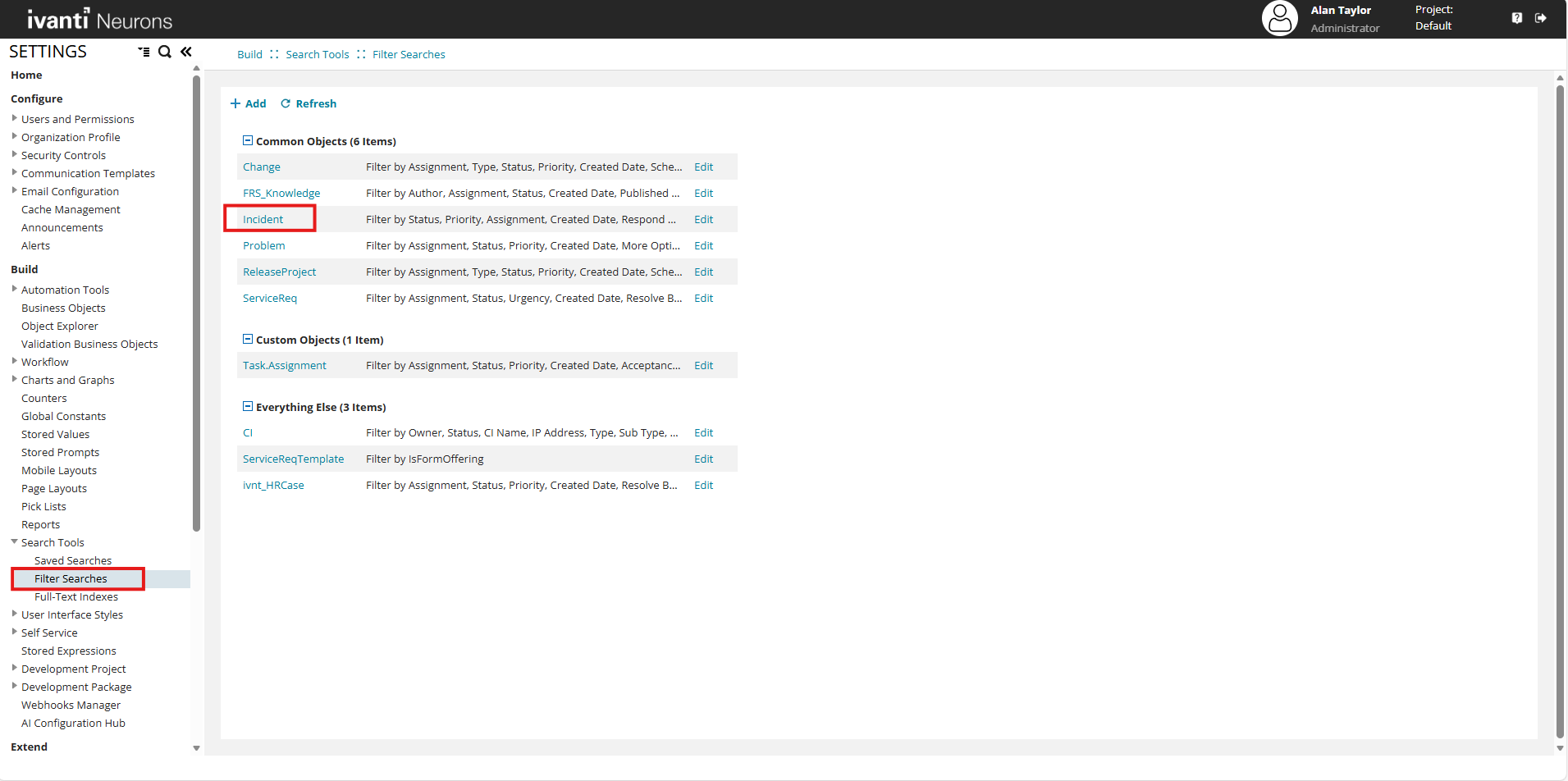Click the settings search magnifier icon
This screenshot has height=781, width=1568.
pos(165,52)
